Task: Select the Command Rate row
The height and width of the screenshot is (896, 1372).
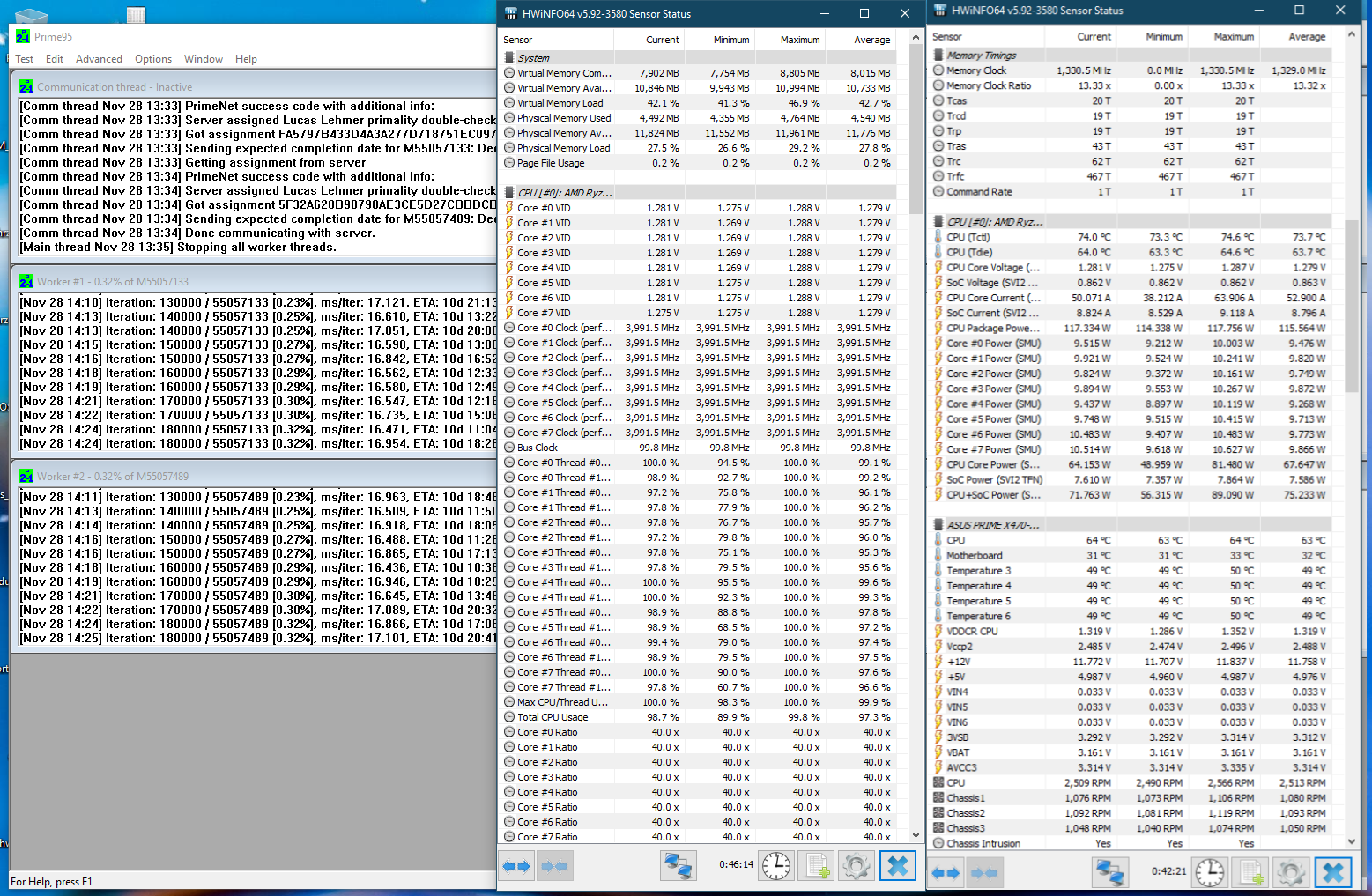Action: (1130, 191)
